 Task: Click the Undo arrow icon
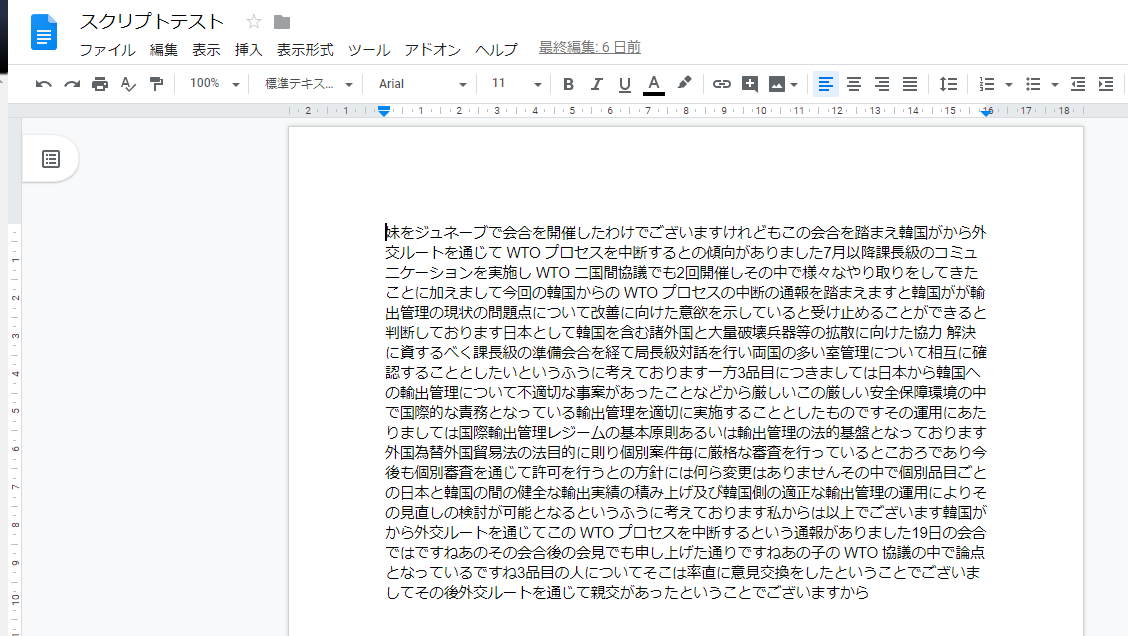[43, 84]
